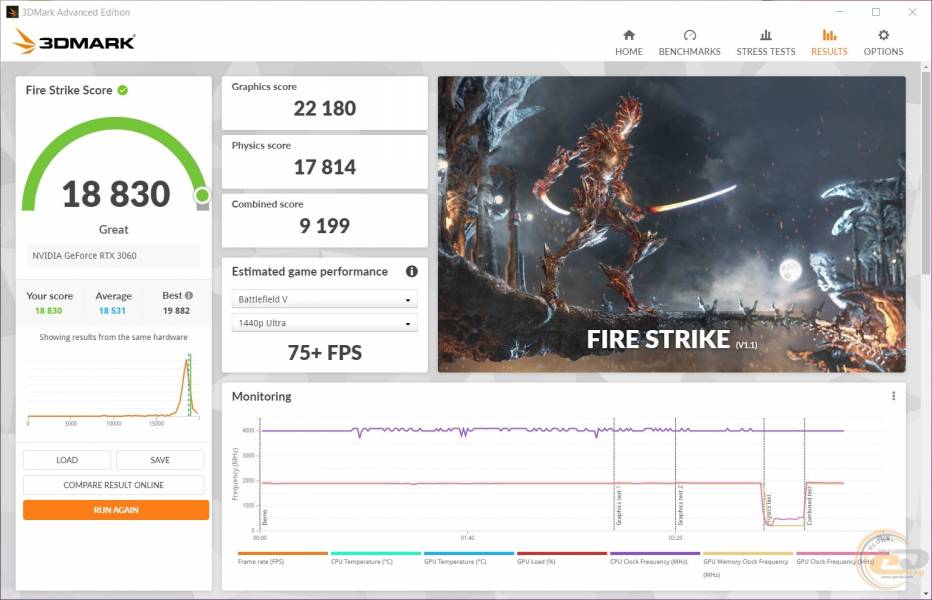This screenshot has width=932, height=600.
Task: Click the info icon next to Best
Action: [188, 295]
